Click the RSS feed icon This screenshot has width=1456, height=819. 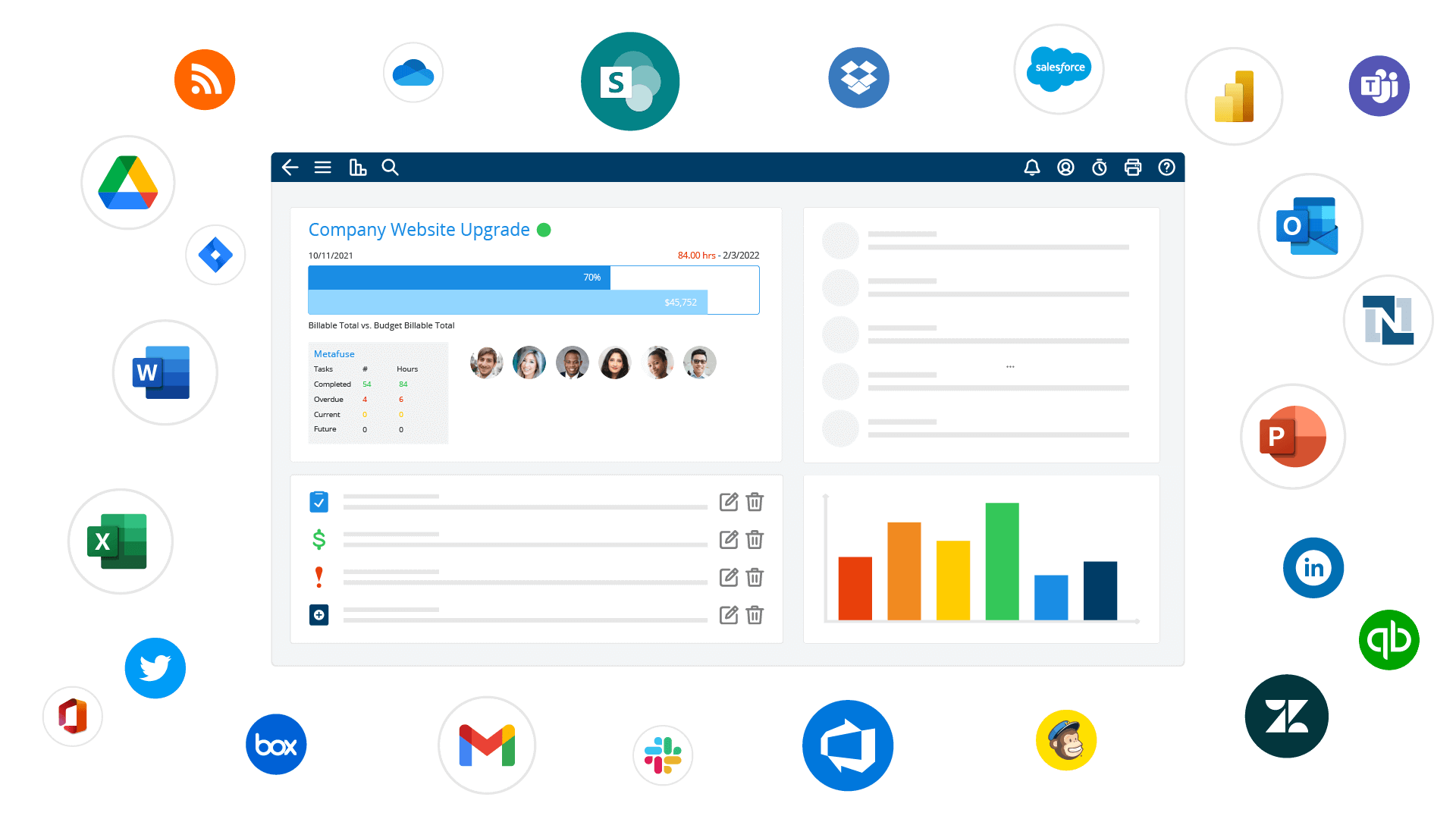click(x=205, y=80)
